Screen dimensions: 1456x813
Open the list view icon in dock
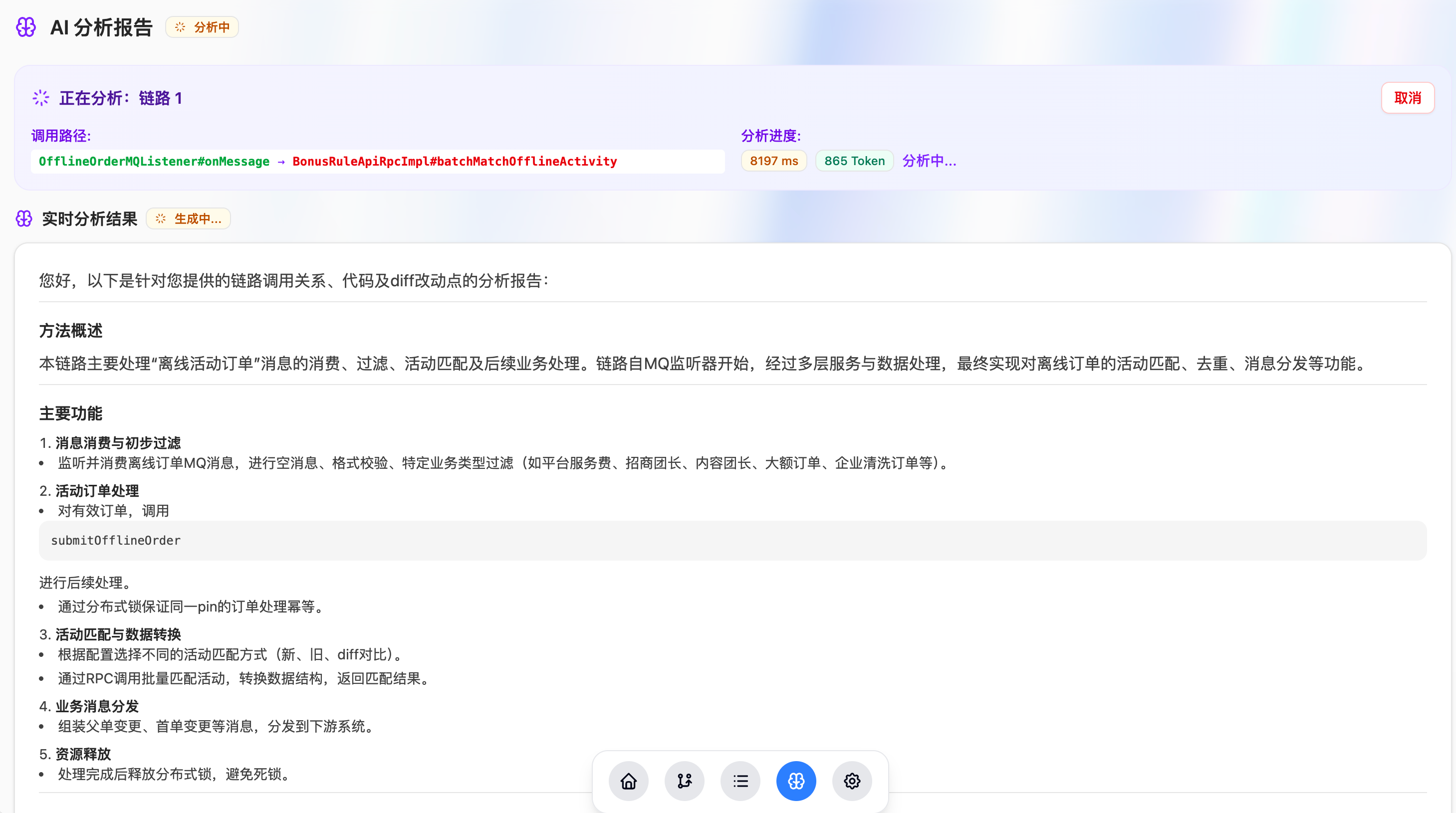coord(740,781)
